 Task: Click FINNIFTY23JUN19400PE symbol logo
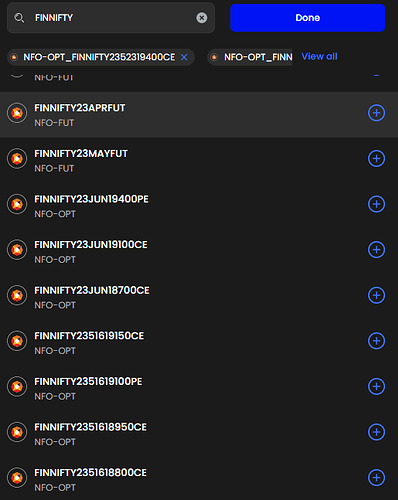click(17, 204)
